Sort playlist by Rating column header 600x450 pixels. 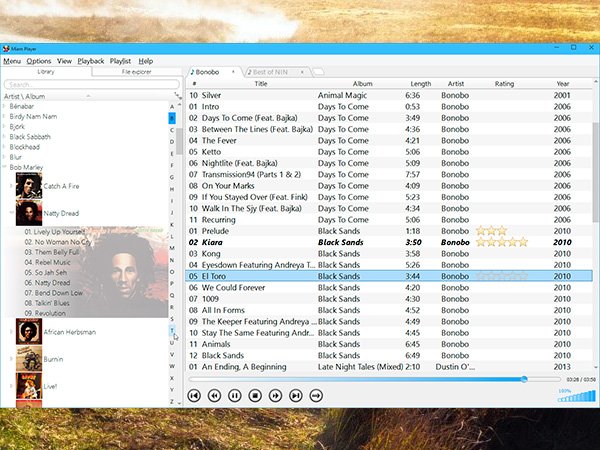click(504, 84)
